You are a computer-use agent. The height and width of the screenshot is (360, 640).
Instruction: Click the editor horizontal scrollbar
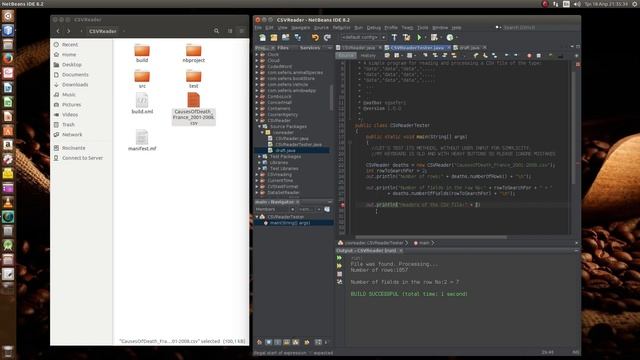pyautogui.click(x=431, y=237)
